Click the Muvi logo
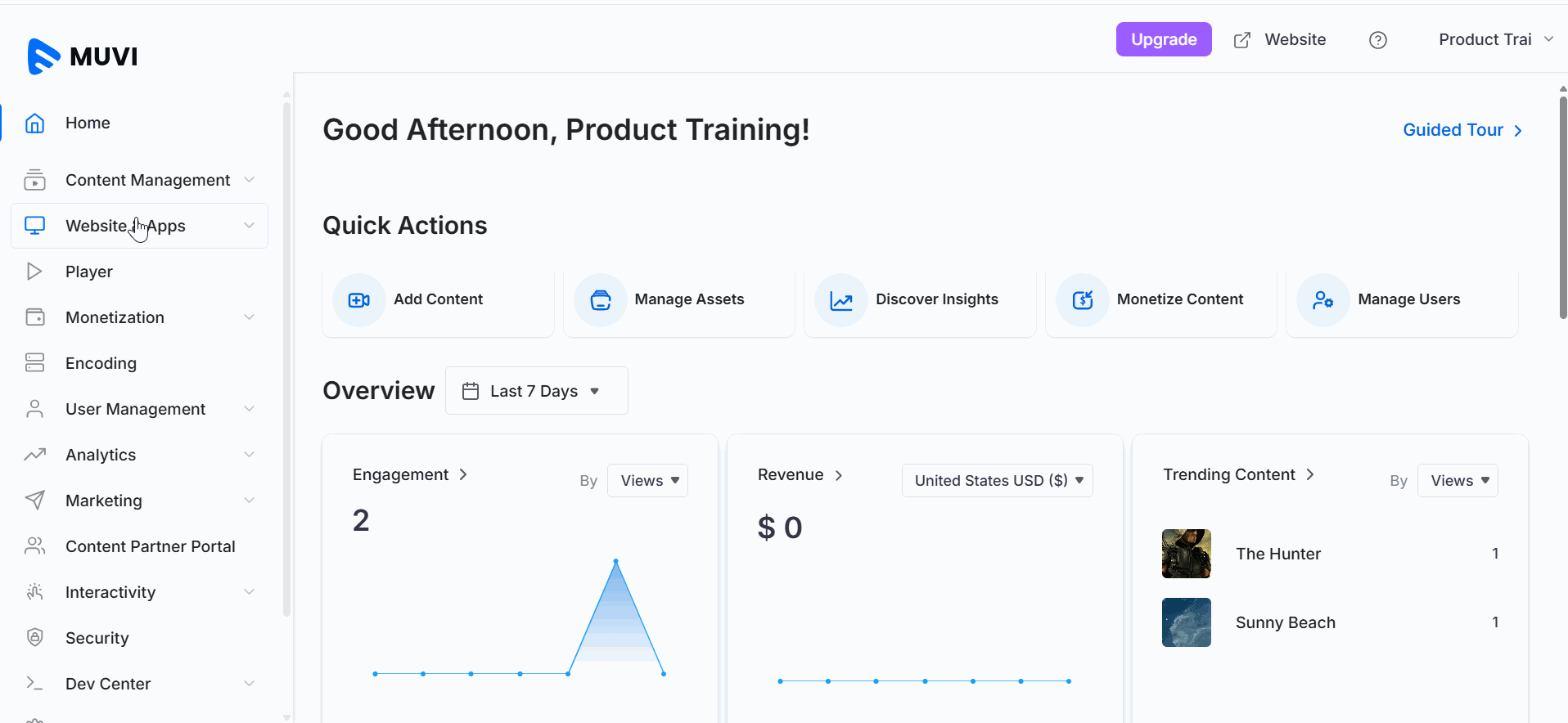1568x723 pixels. tap(83, 56)
